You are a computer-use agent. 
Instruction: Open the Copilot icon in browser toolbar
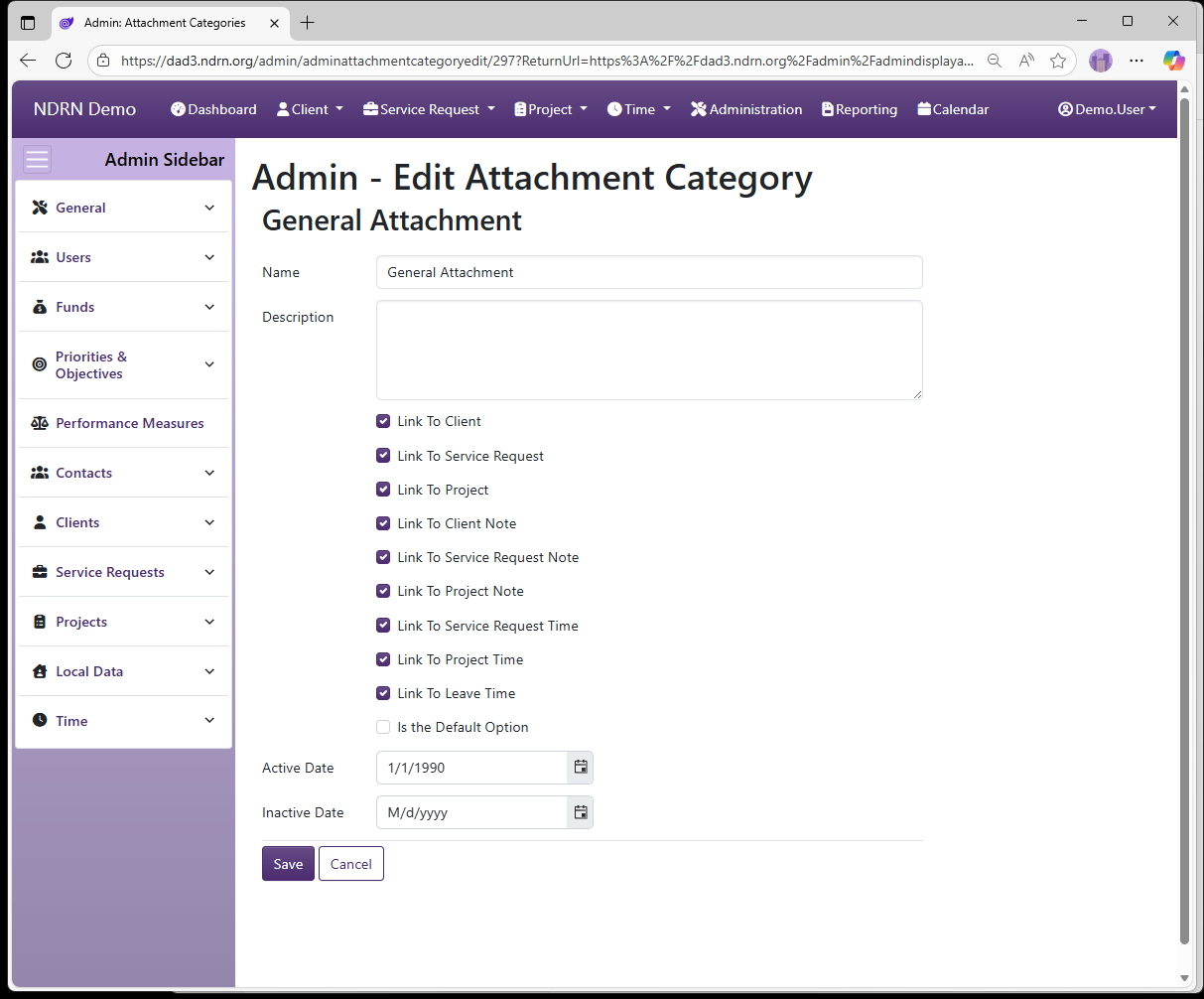tap(1174, 61)
